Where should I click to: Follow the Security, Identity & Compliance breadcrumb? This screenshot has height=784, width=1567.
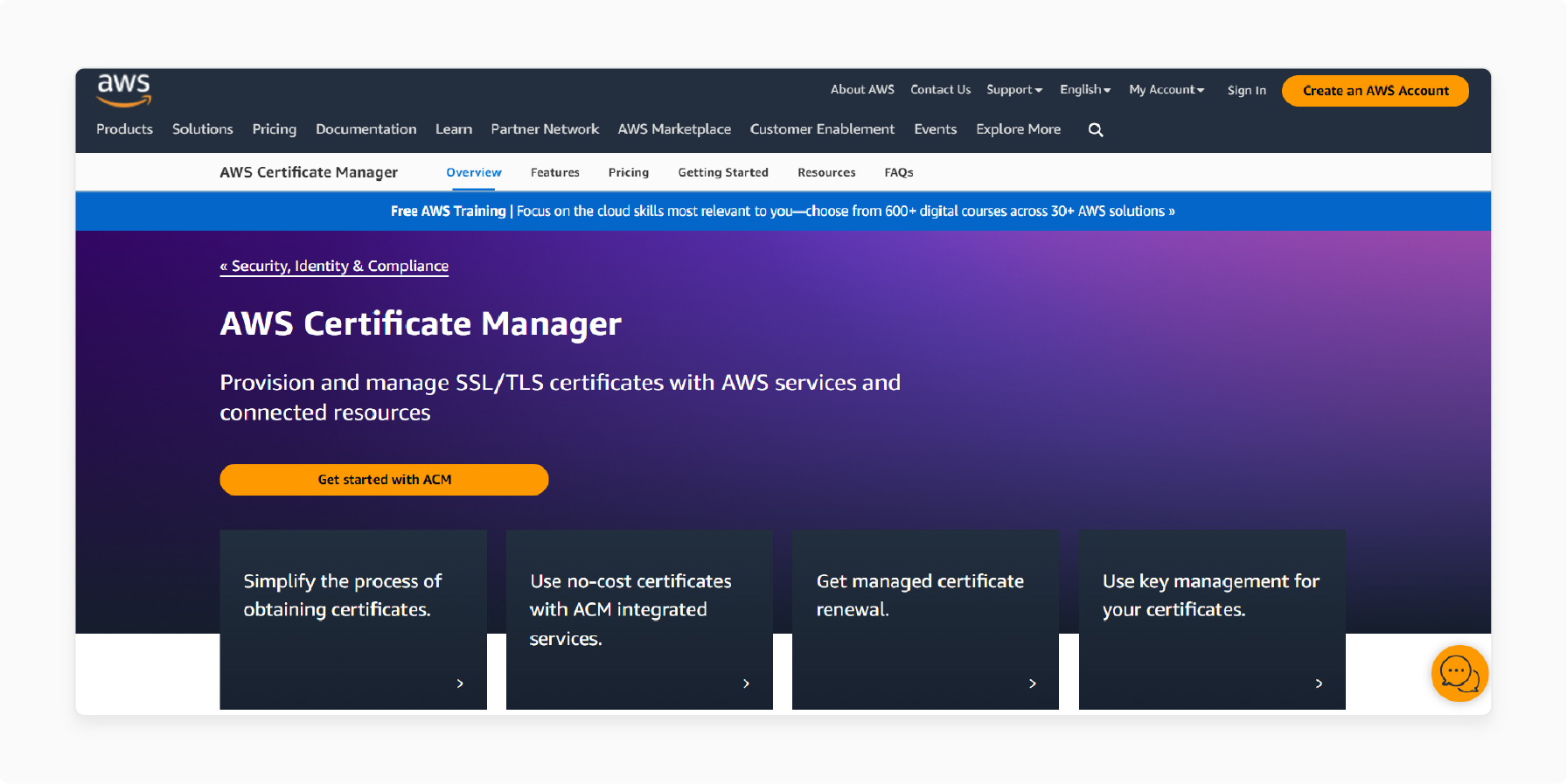point(334,267)
